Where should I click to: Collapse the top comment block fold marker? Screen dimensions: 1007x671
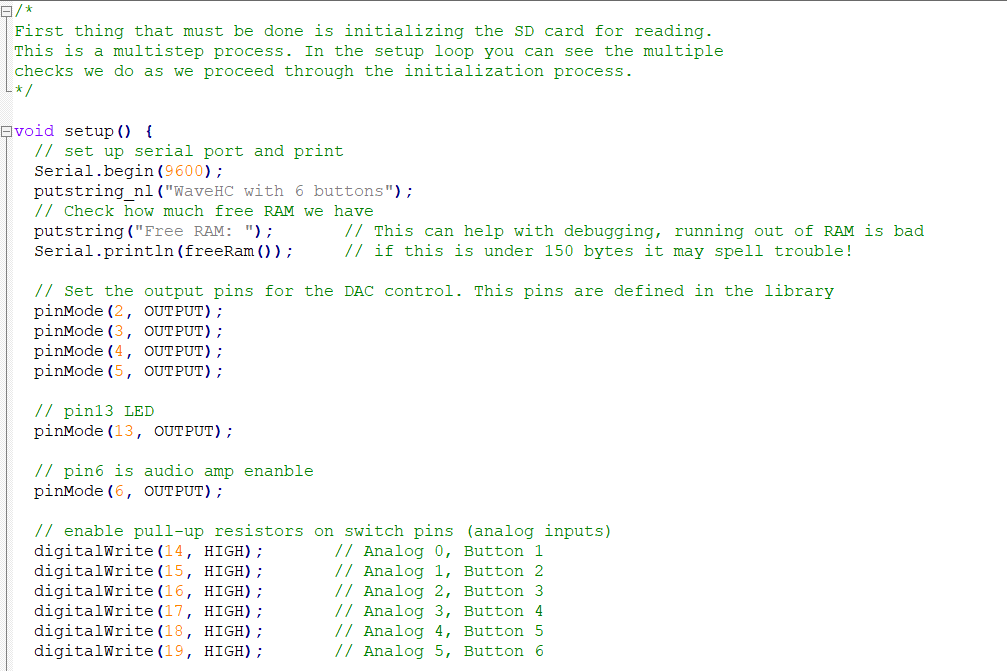point(6,10)
